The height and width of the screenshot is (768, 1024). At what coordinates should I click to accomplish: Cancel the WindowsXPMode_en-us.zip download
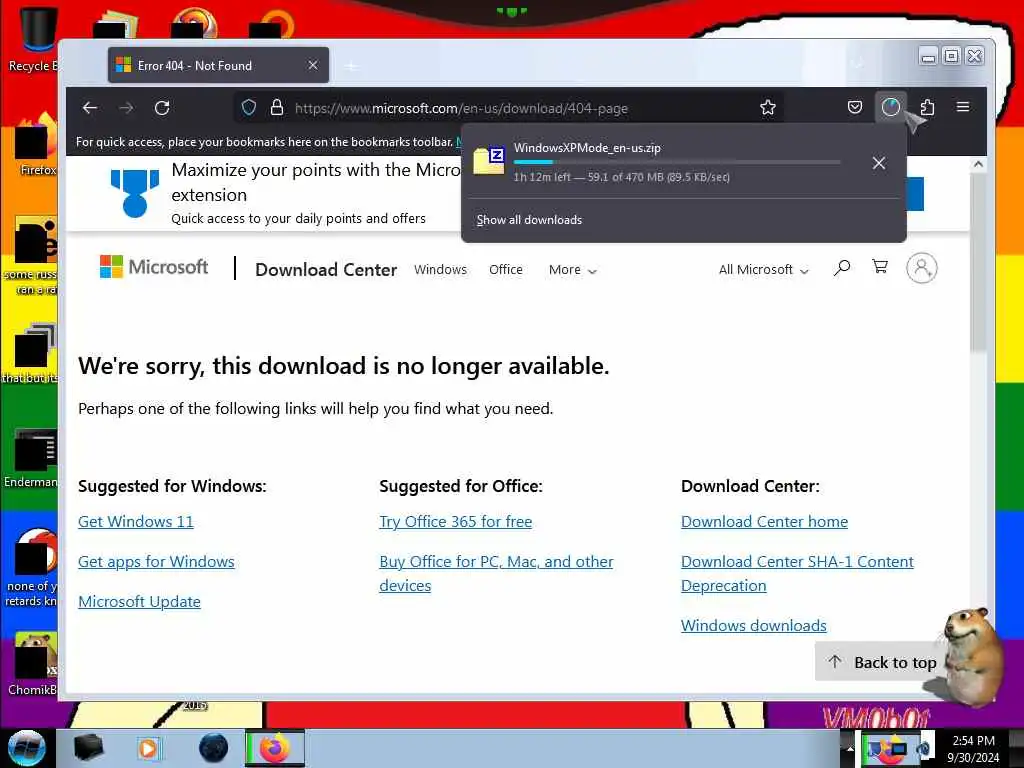tap(879, 163)
